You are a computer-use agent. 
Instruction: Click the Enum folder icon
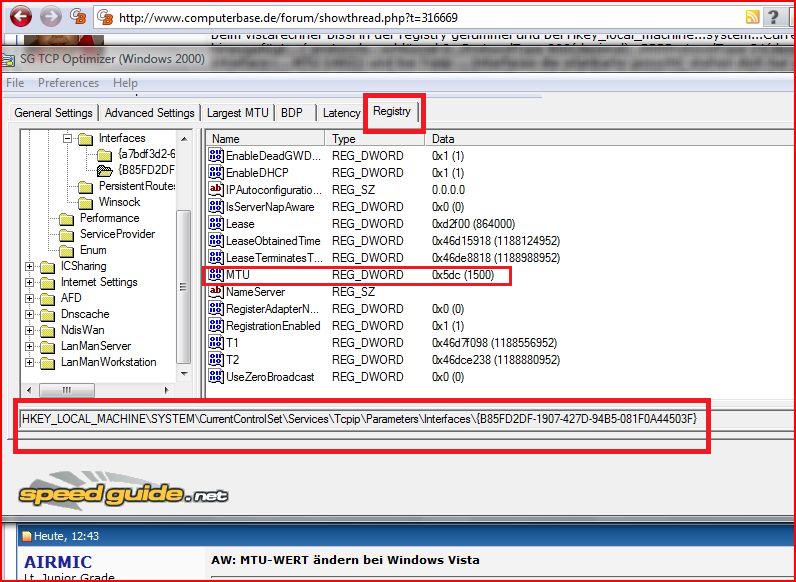66,251
